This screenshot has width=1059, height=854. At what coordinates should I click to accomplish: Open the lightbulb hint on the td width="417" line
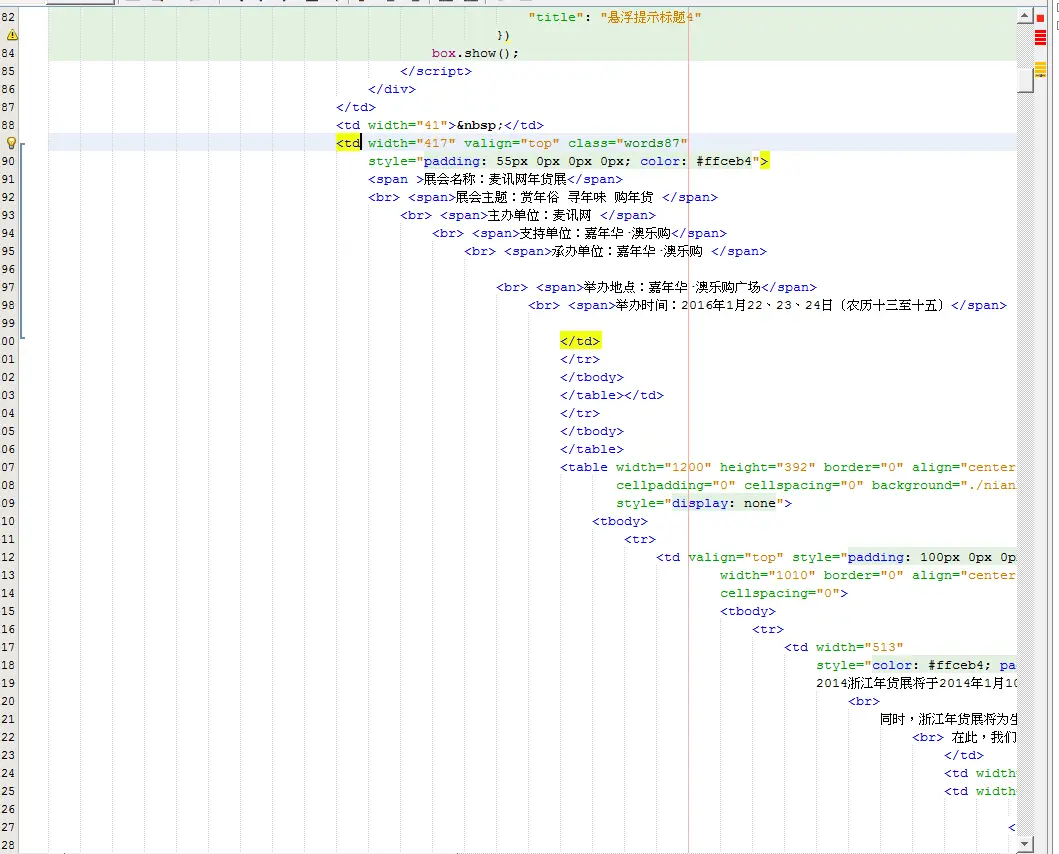11,143
